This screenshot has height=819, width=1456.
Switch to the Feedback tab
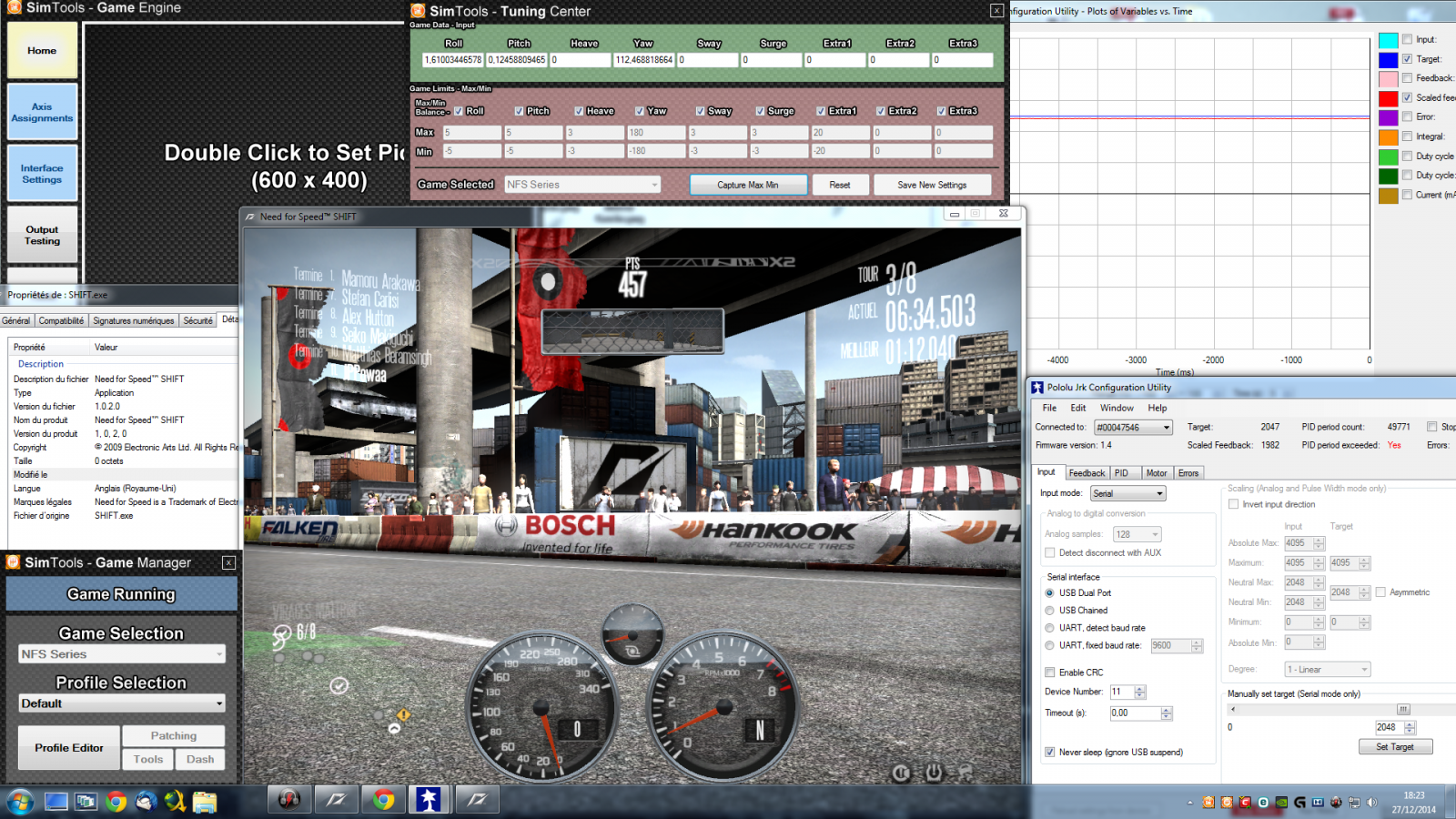(x=1087, y=473)
